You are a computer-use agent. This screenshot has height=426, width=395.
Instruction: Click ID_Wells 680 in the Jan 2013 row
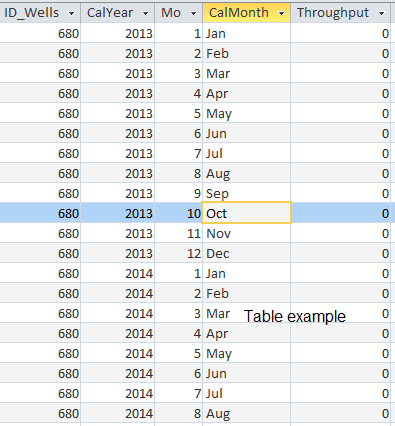tap(40, 33)
